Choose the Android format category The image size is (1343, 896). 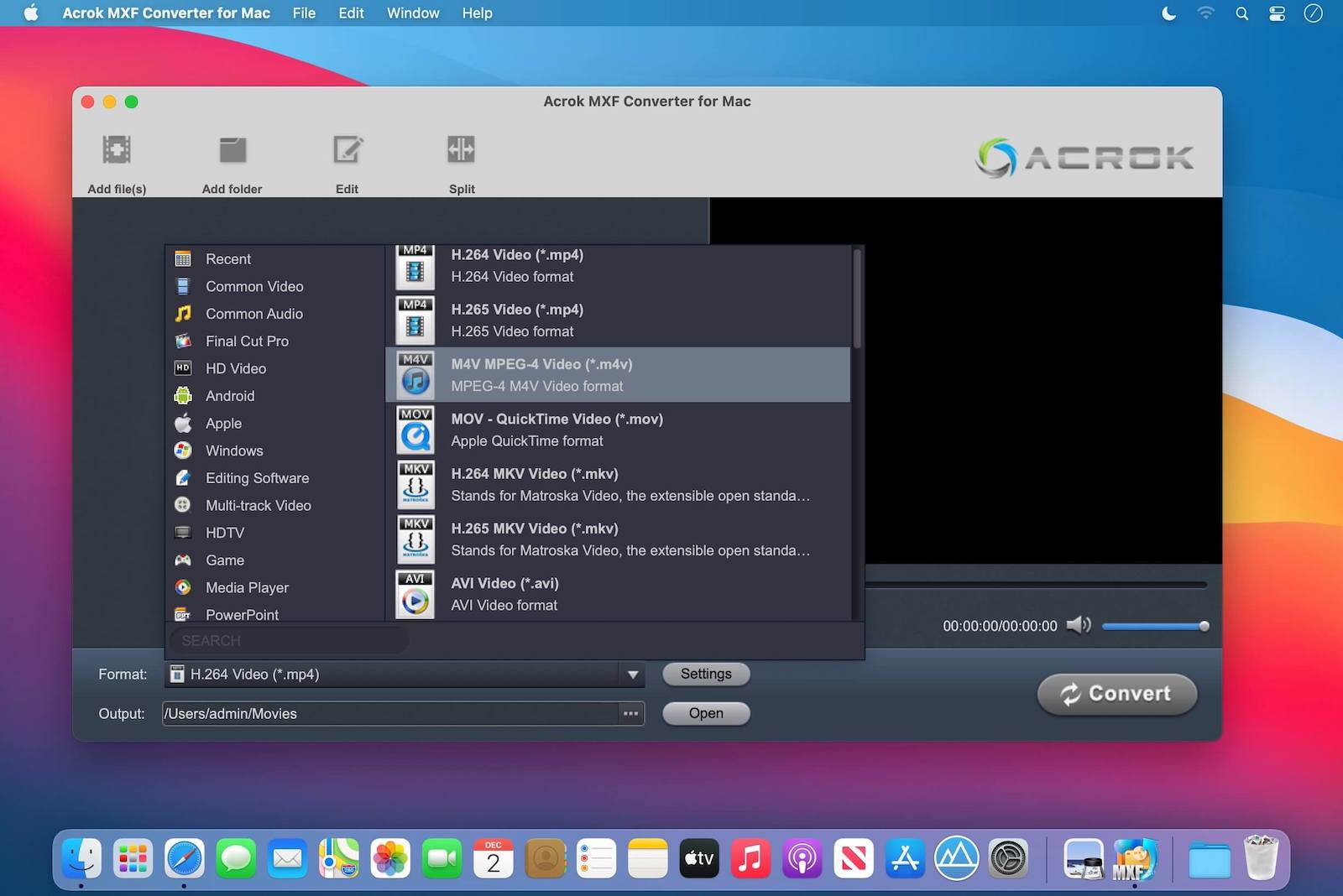tap(229, 396)
